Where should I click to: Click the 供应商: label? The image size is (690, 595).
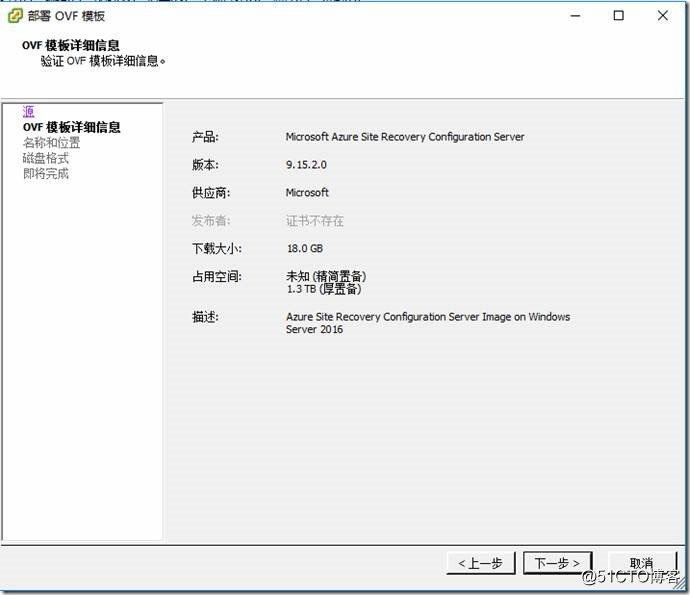[x=211, y=192]
